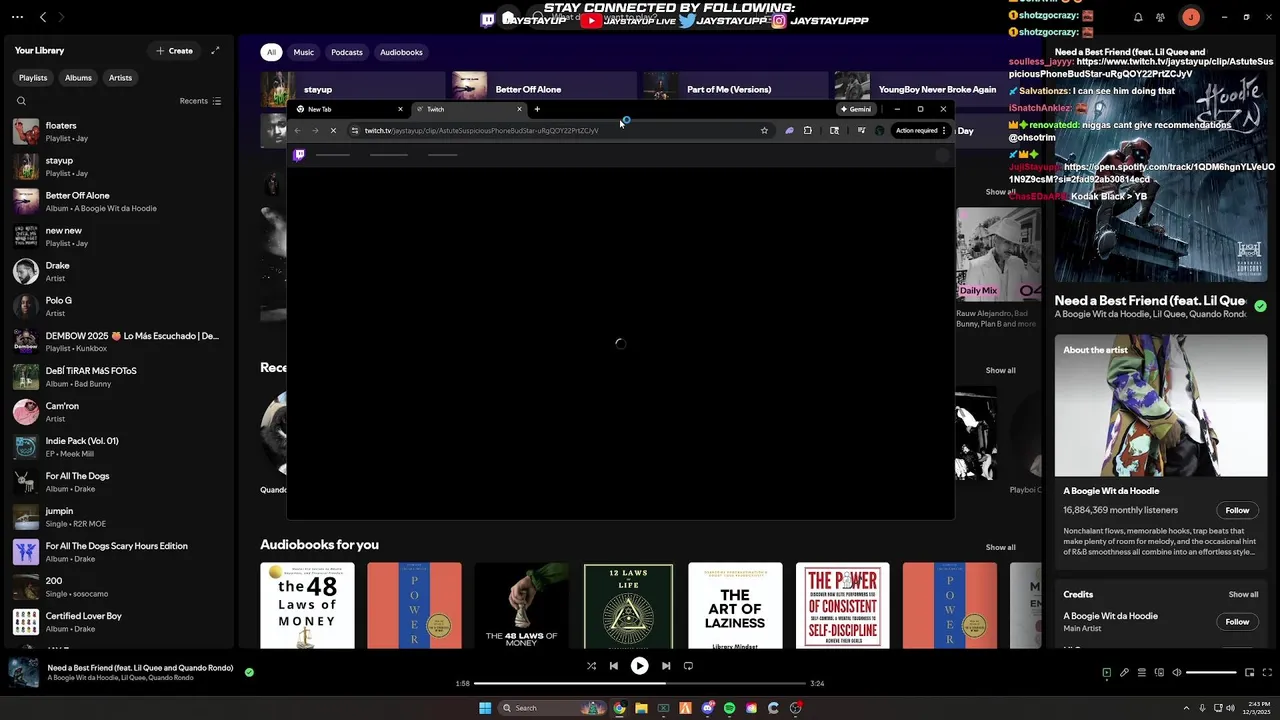This screenshot has height=720, width=1280.
Task: Open the Certified Lover Boy album
Action: pyautogui.click(x=118, y=622)
